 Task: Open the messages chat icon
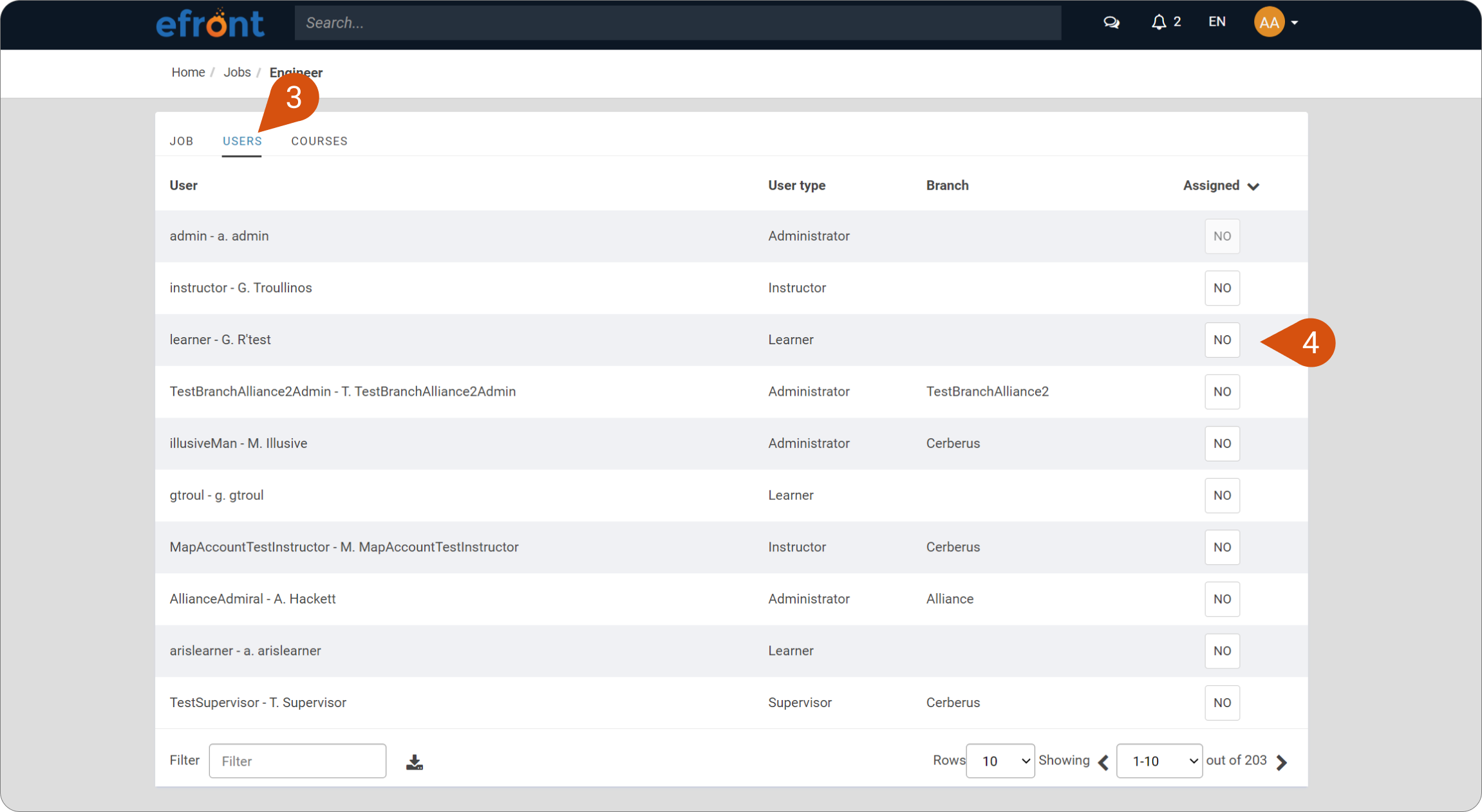click(1111, 23)
